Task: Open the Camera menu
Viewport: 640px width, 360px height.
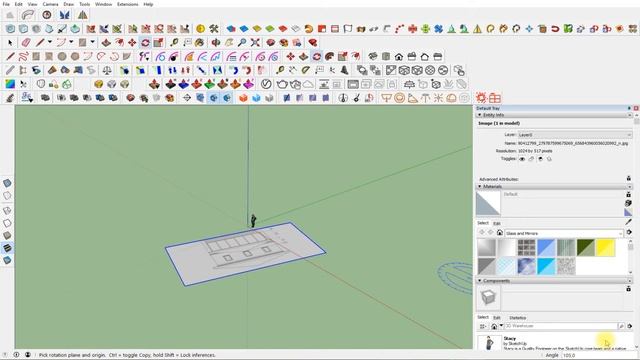Action: [50, 4]
